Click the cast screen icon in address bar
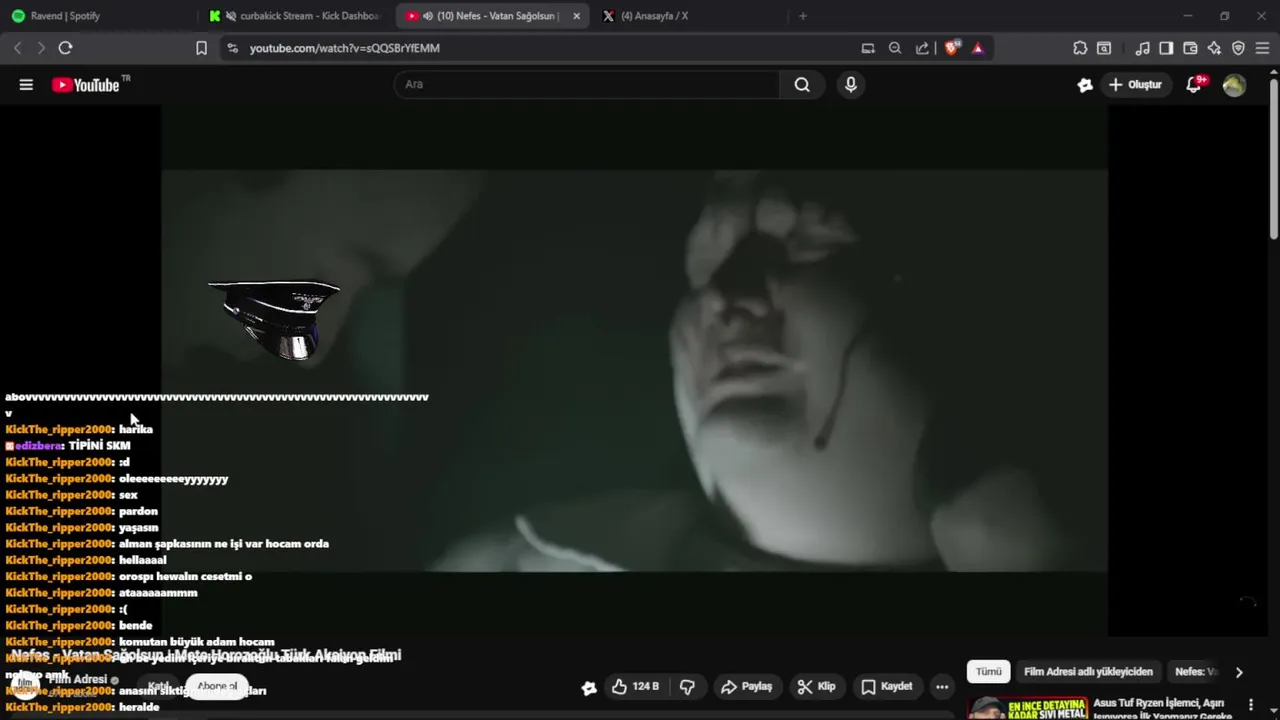Image resolution: width=1280 pixels, height=720 pixels. (x=868, y=48)
